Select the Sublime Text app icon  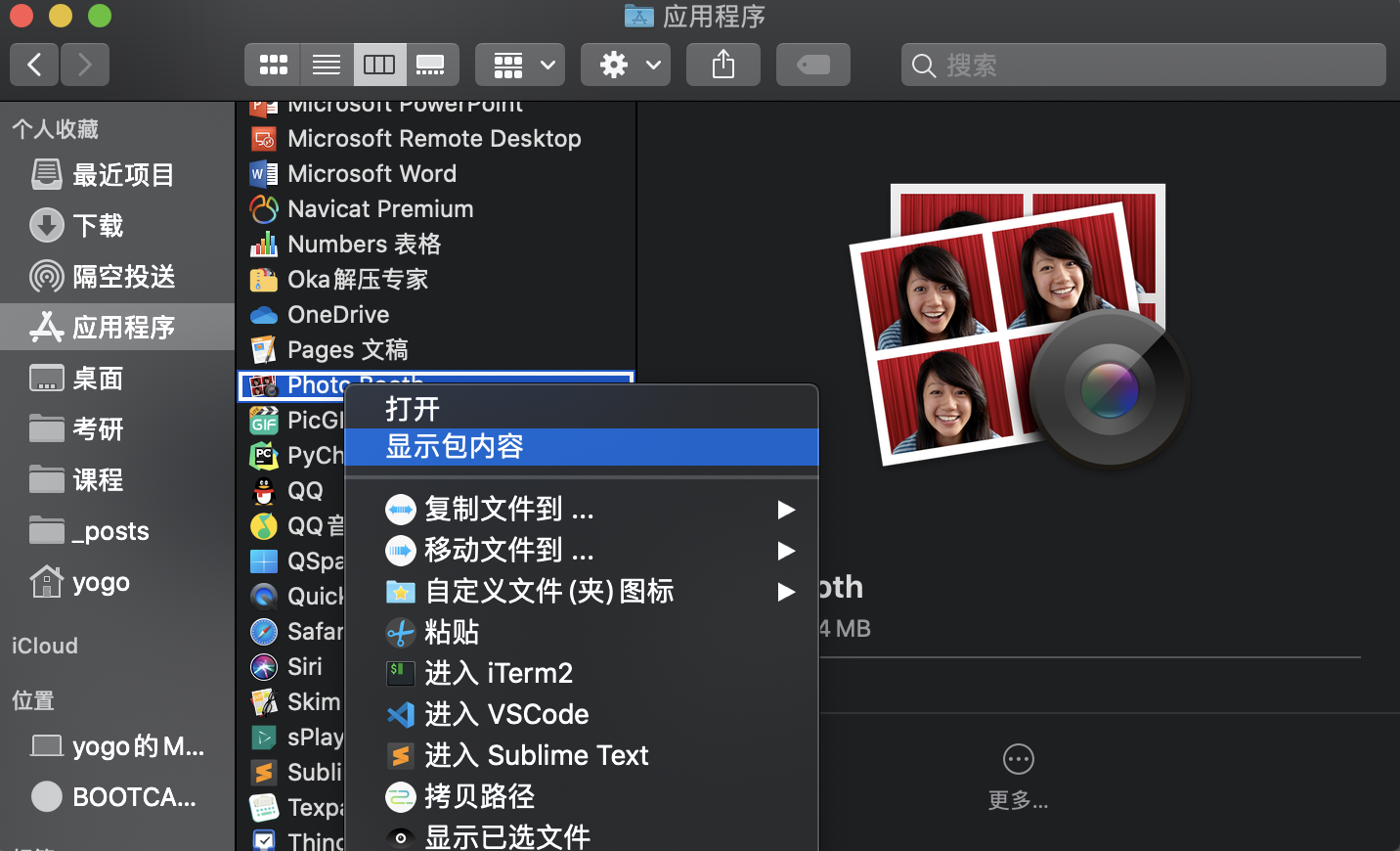[264, 773]
